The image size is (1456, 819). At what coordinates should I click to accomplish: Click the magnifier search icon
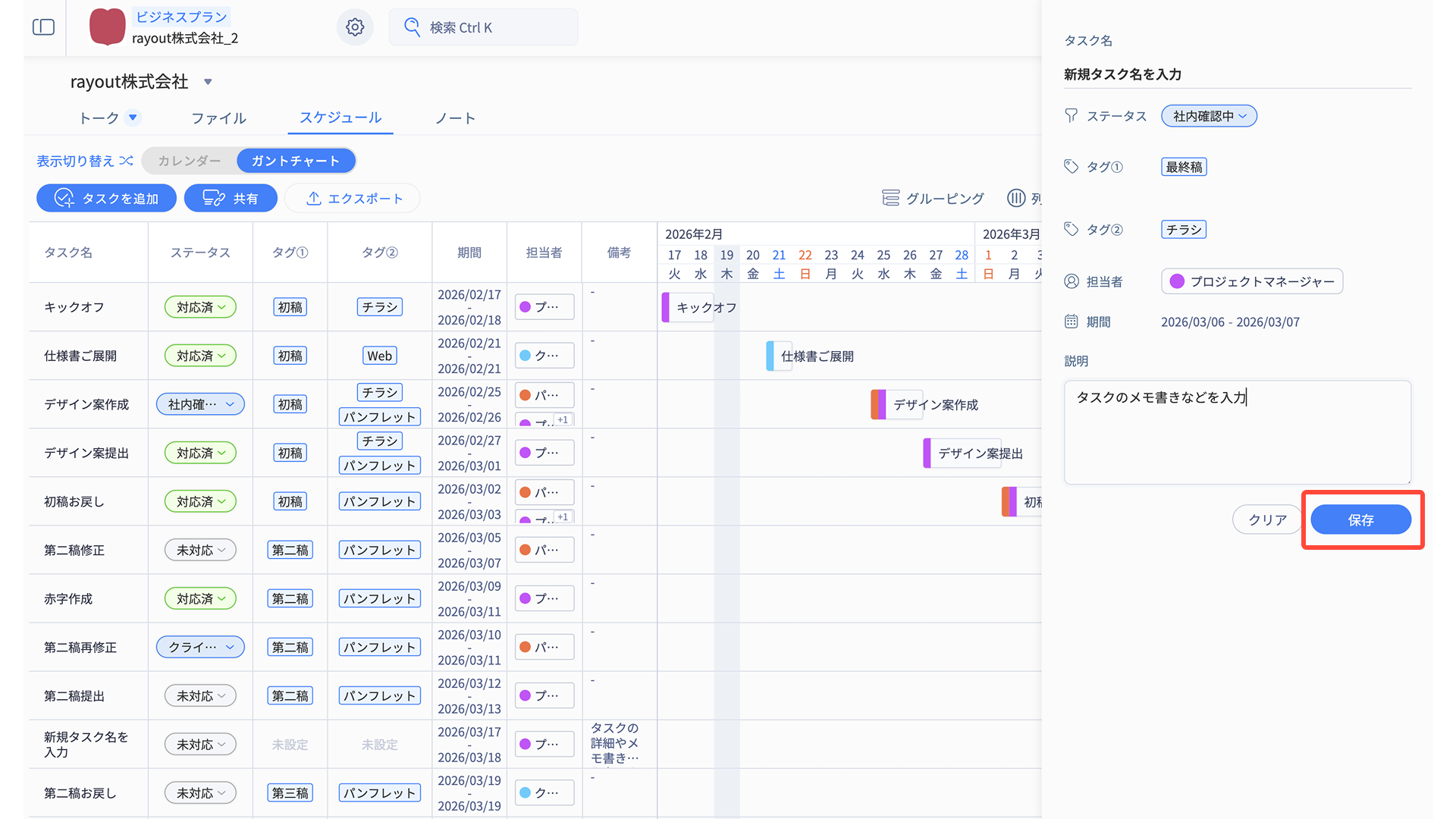tap(412, 27)
